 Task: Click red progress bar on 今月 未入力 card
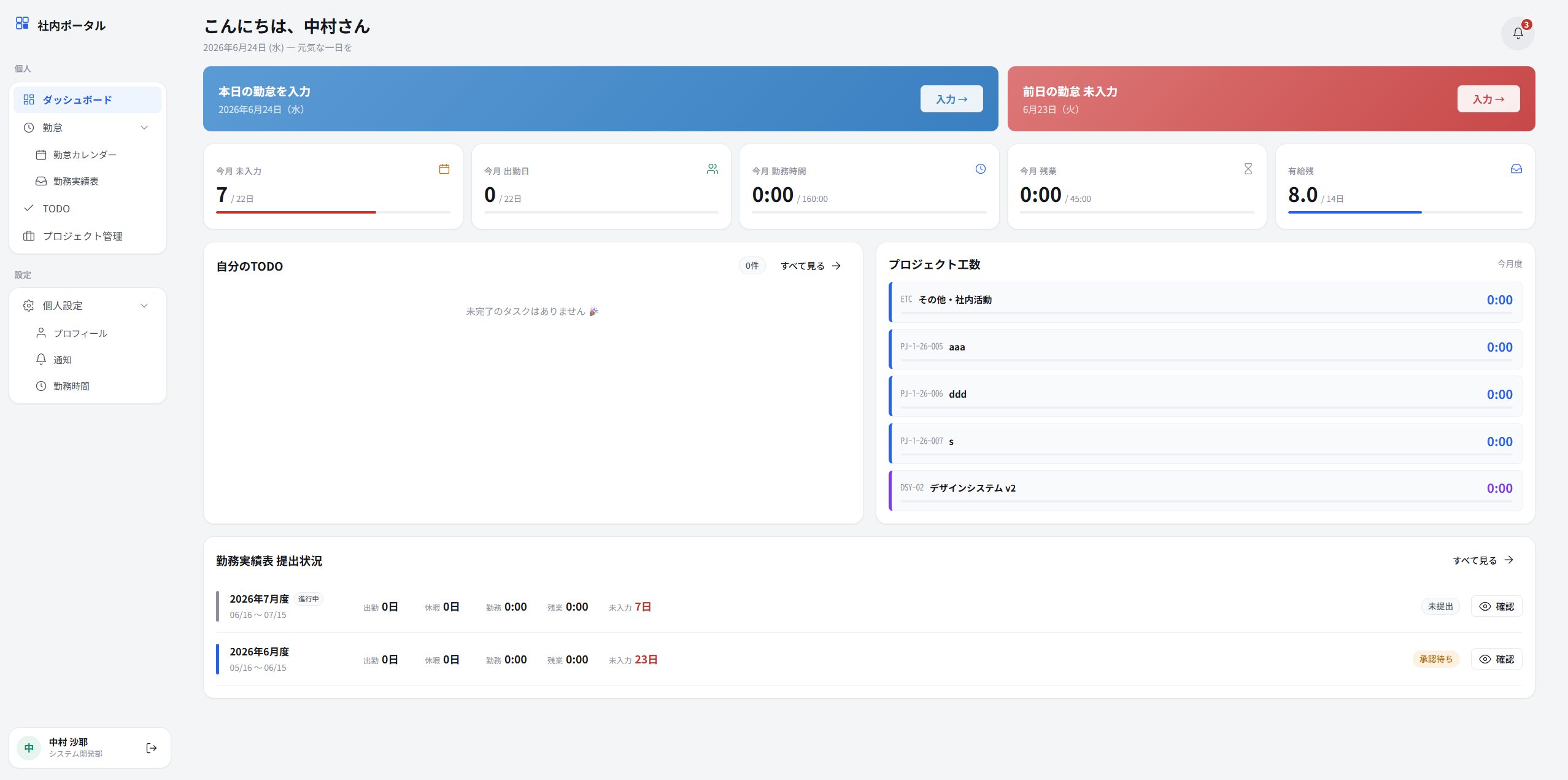[x=296, y=212]
